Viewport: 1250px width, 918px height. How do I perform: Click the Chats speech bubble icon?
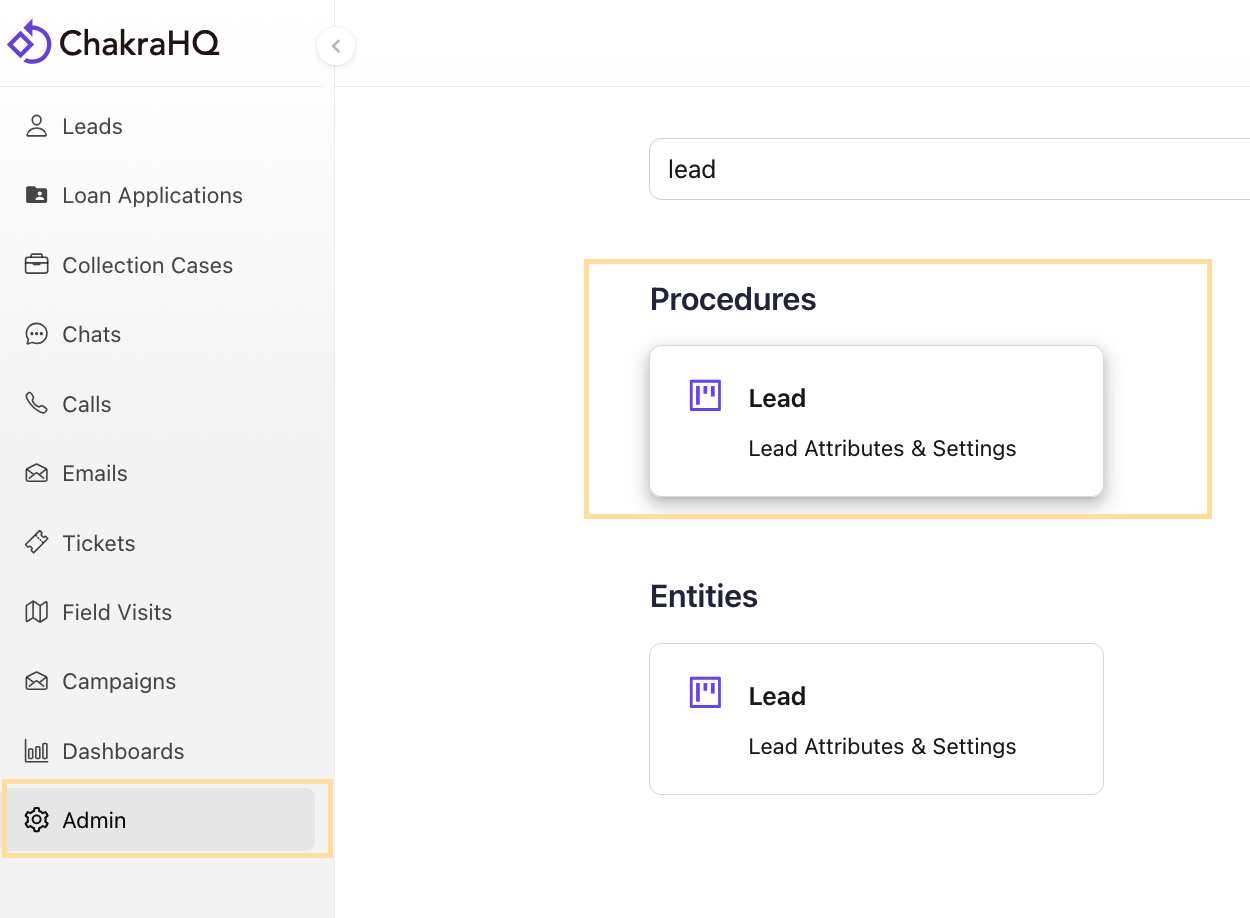point(37,334)
